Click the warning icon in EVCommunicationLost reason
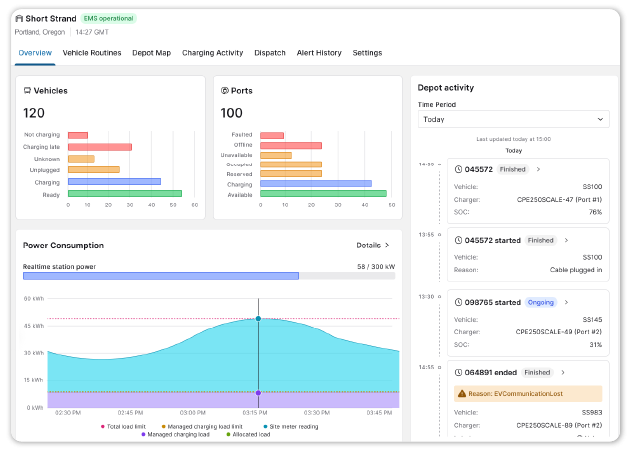Screen dimensions: 630x450 pos(460,394)
